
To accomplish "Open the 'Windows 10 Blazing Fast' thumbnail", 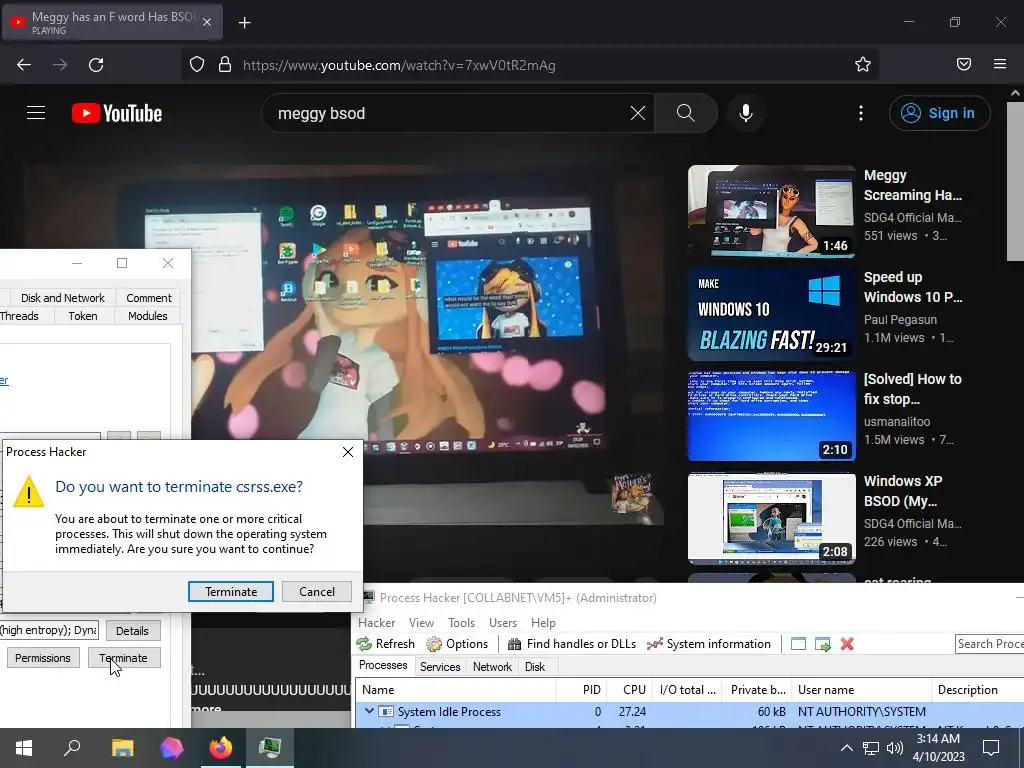I will 771,313.
